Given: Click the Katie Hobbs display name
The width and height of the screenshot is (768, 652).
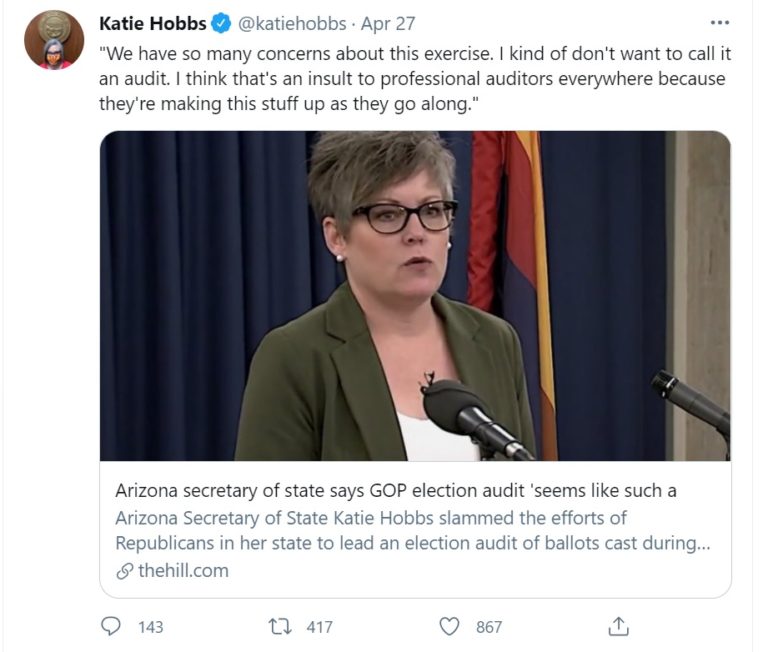Looking at the screenshot, I should (153, 23).
